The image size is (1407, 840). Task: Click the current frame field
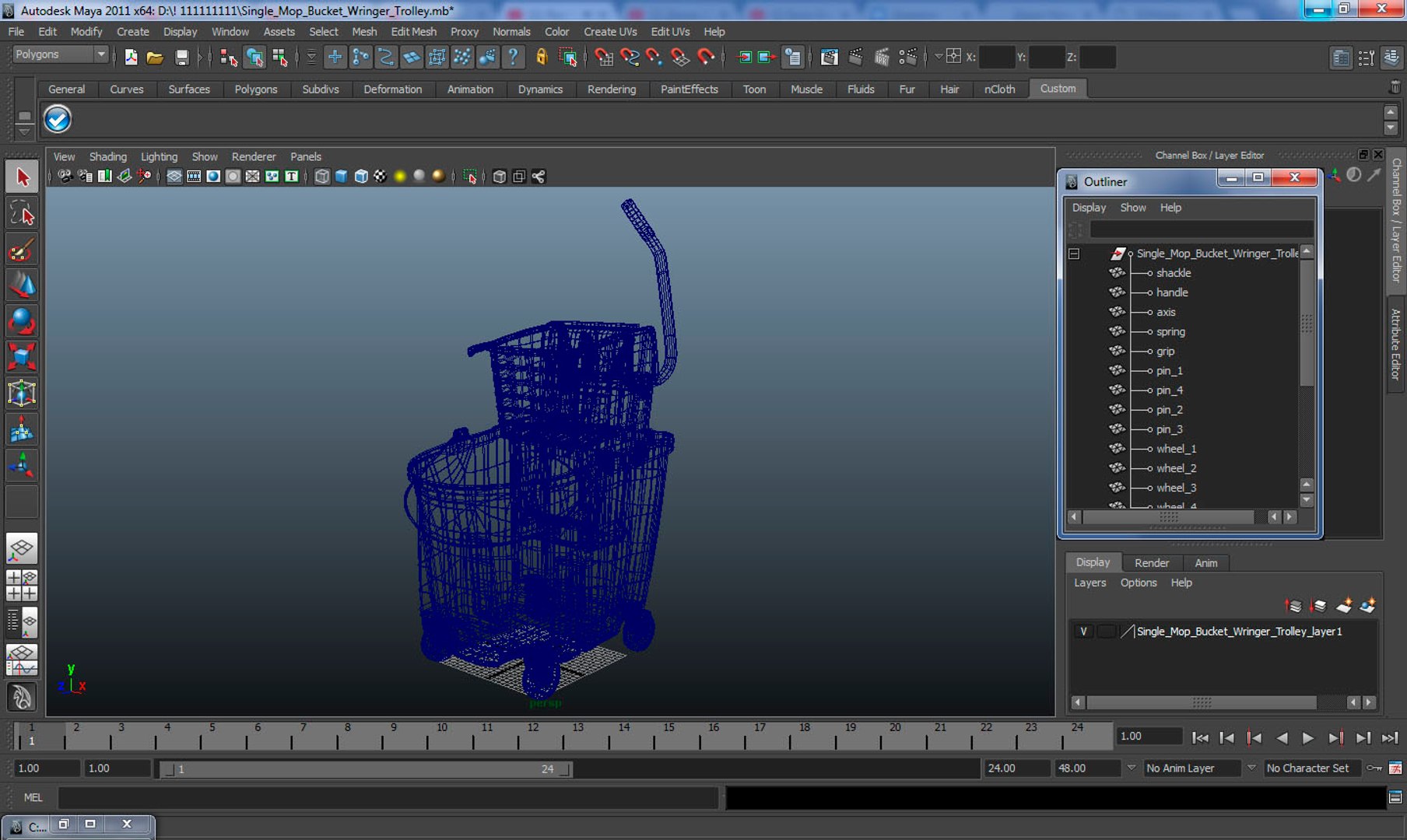(x=1149, y=737)
